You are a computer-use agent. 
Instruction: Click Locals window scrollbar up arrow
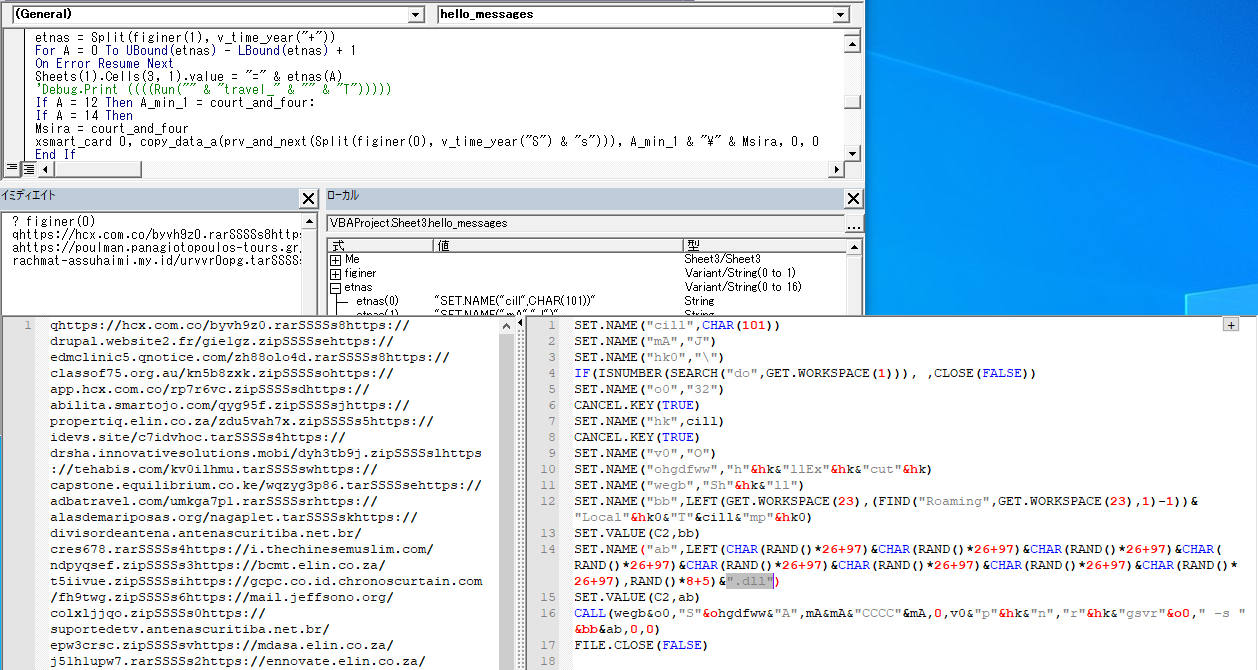tap(853, 245)
